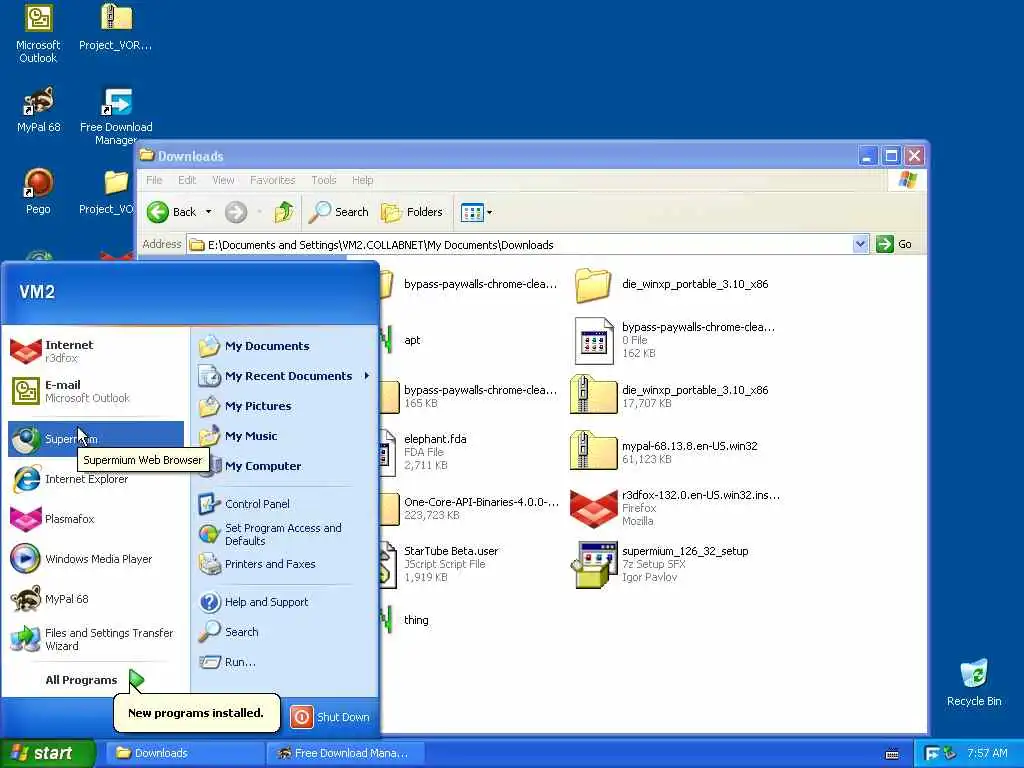
Task: Open Windows Media Player in Start menu
Action: tap(95, 559)
